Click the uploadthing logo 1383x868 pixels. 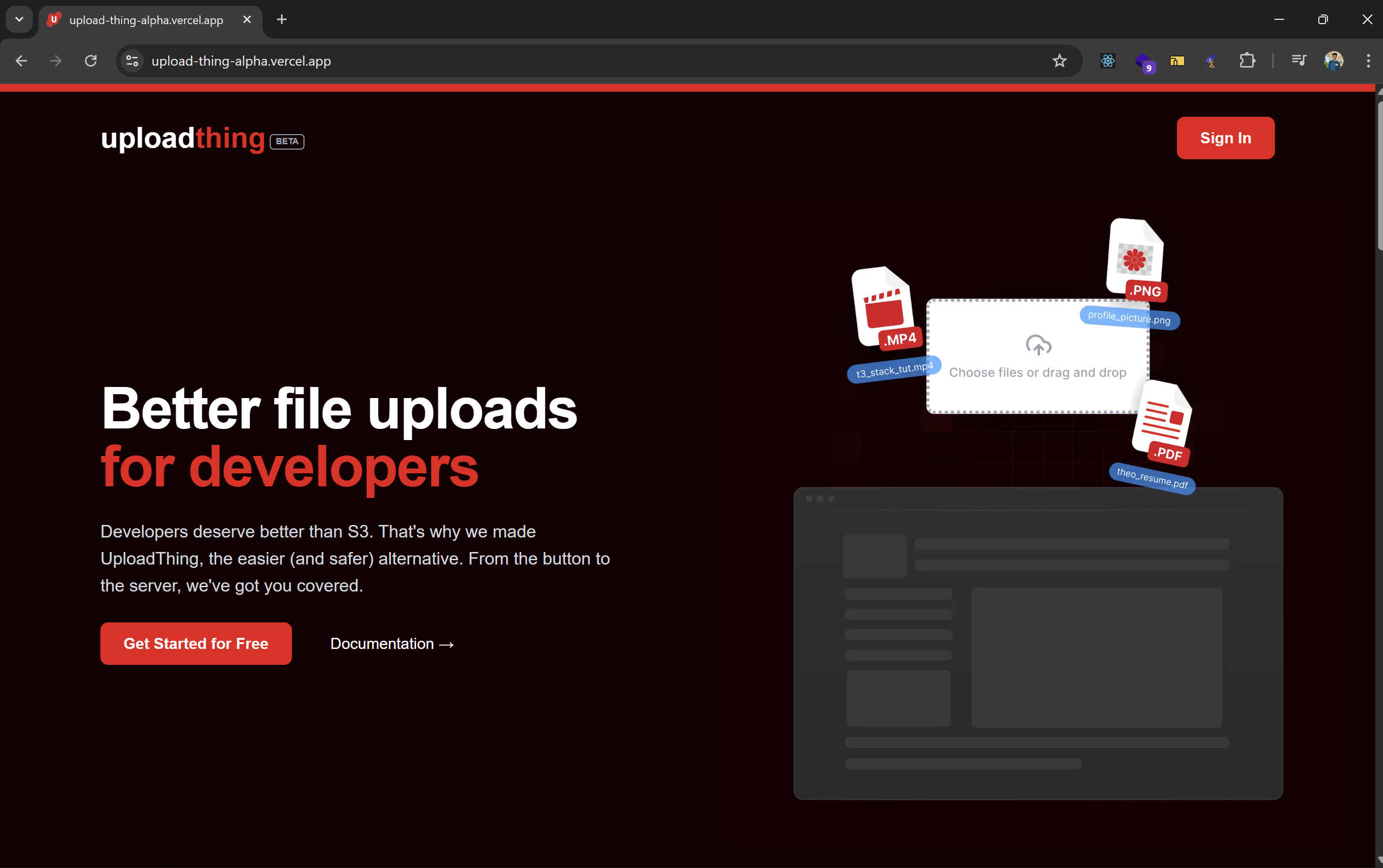coord(182,138)
